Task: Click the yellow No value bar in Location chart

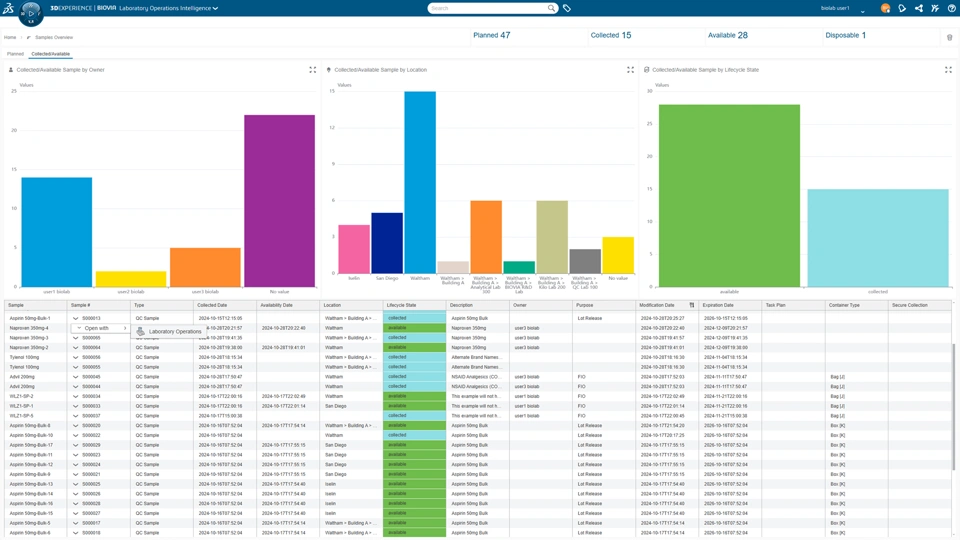Action: 618,255
